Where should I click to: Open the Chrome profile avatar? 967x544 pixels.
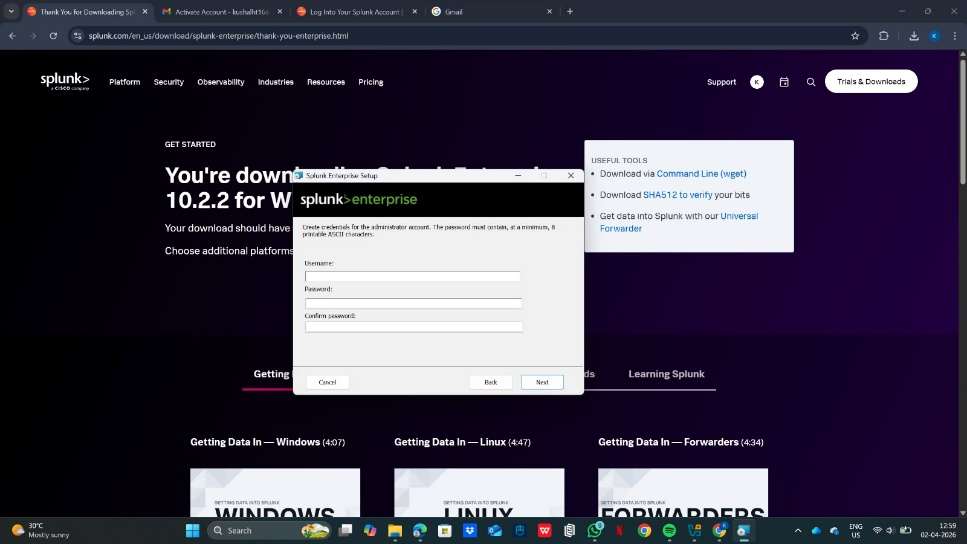click(x=934, y=36)
